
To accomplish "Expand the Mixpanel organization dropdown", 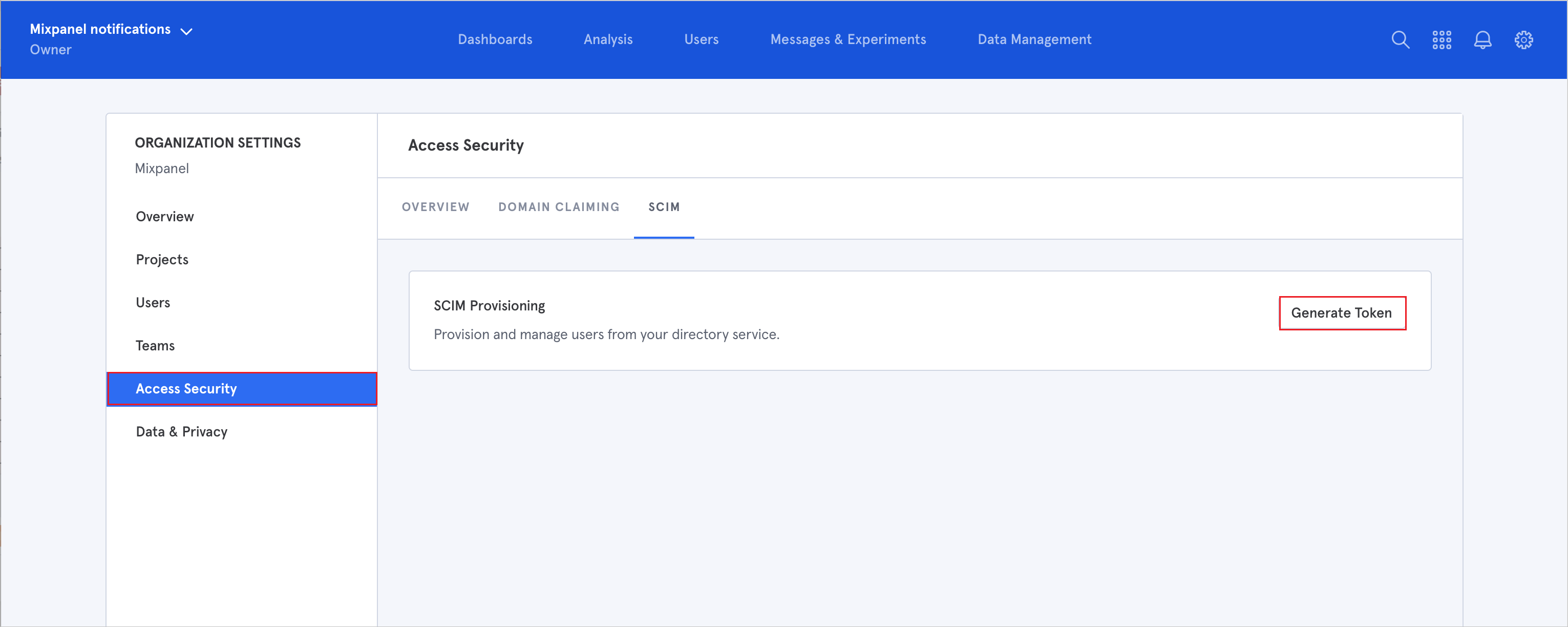I will (x=186, y=29).
